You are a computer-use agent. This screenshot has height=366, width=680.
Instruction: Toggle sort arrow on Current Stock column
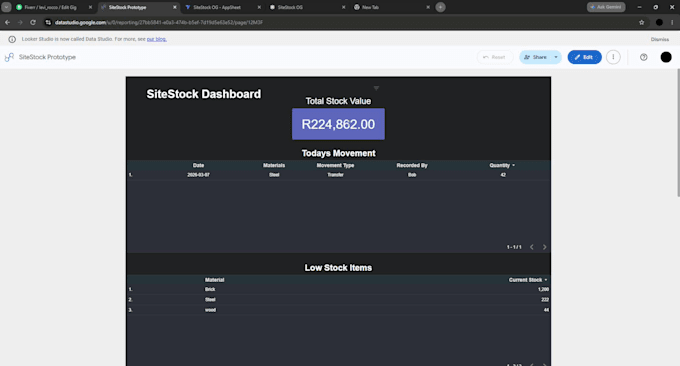point(546,280)
